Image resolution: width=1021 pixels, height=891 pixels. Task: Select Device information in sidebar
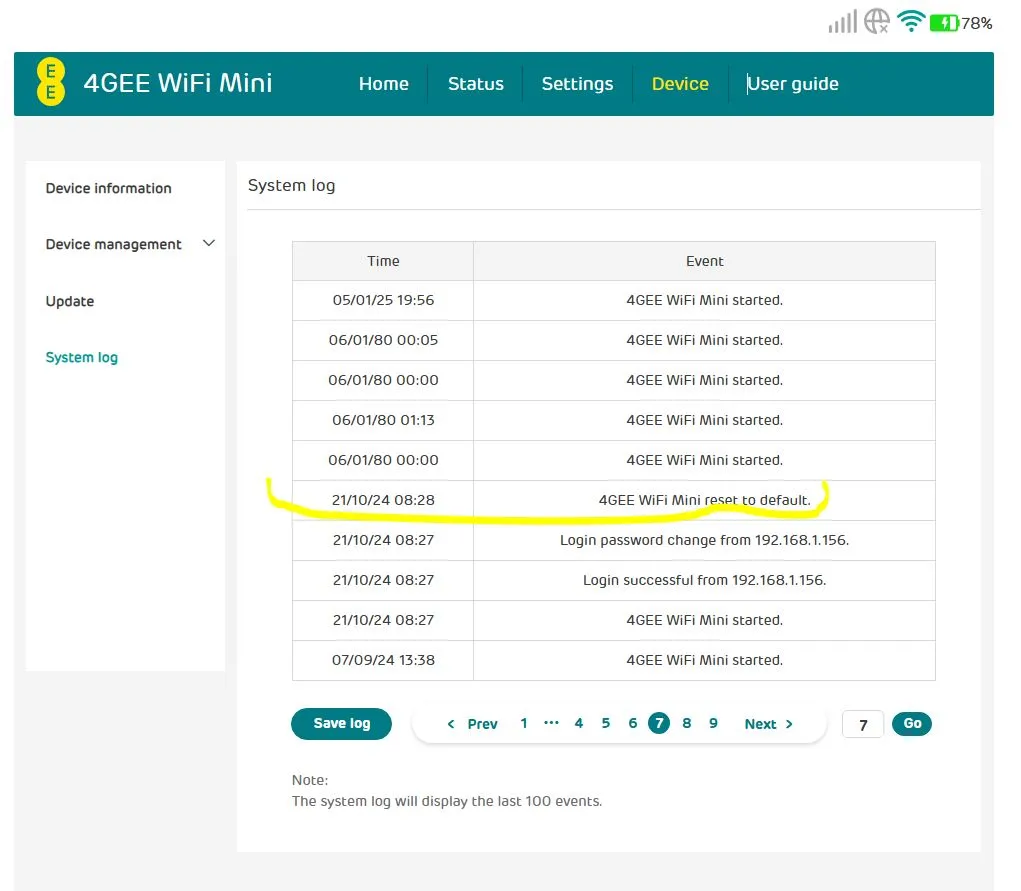pyautogui.click(x=109, y=188)
